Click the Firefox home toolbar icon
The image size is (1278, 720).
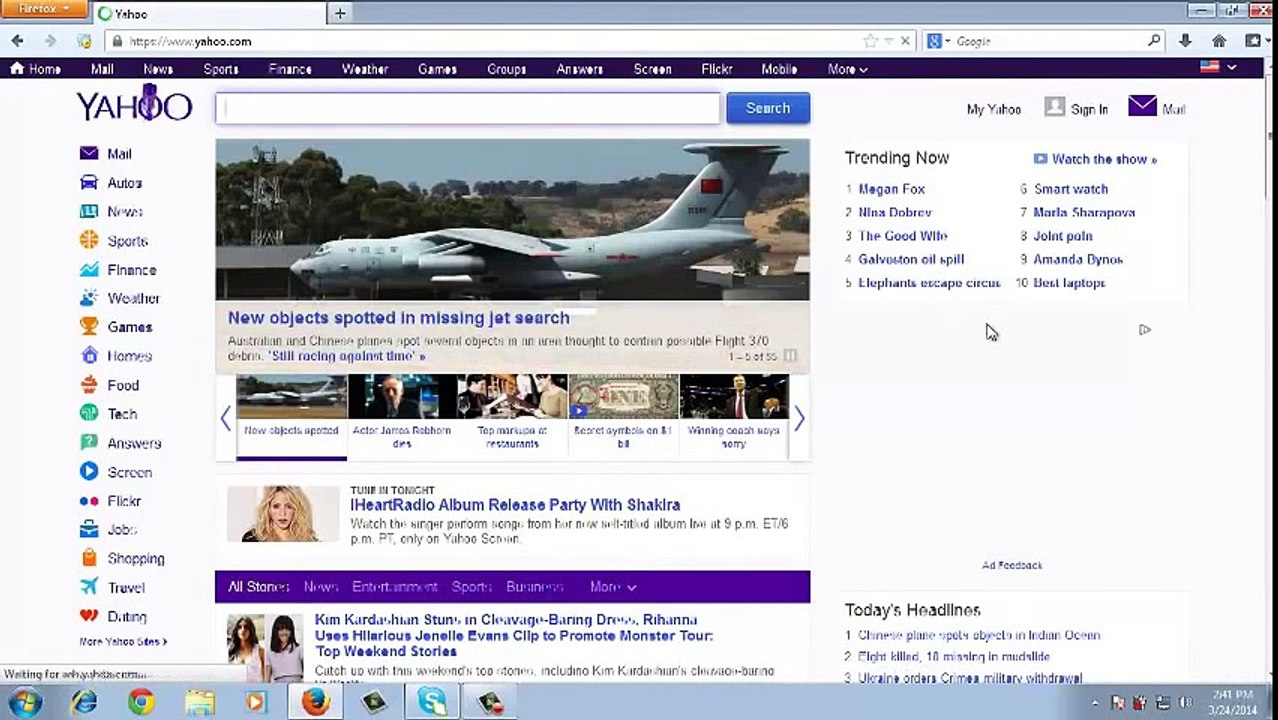(x=1219, y=41)
